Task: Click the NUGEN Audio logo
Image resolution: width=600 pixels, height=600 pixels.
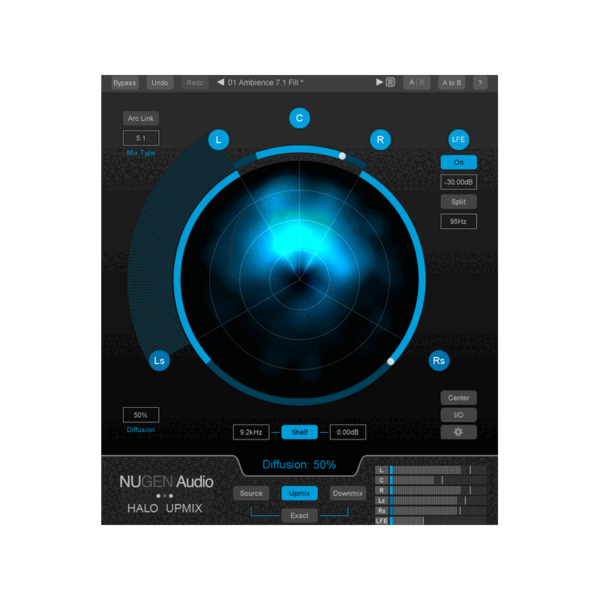Action: click(x=166, y=482)
